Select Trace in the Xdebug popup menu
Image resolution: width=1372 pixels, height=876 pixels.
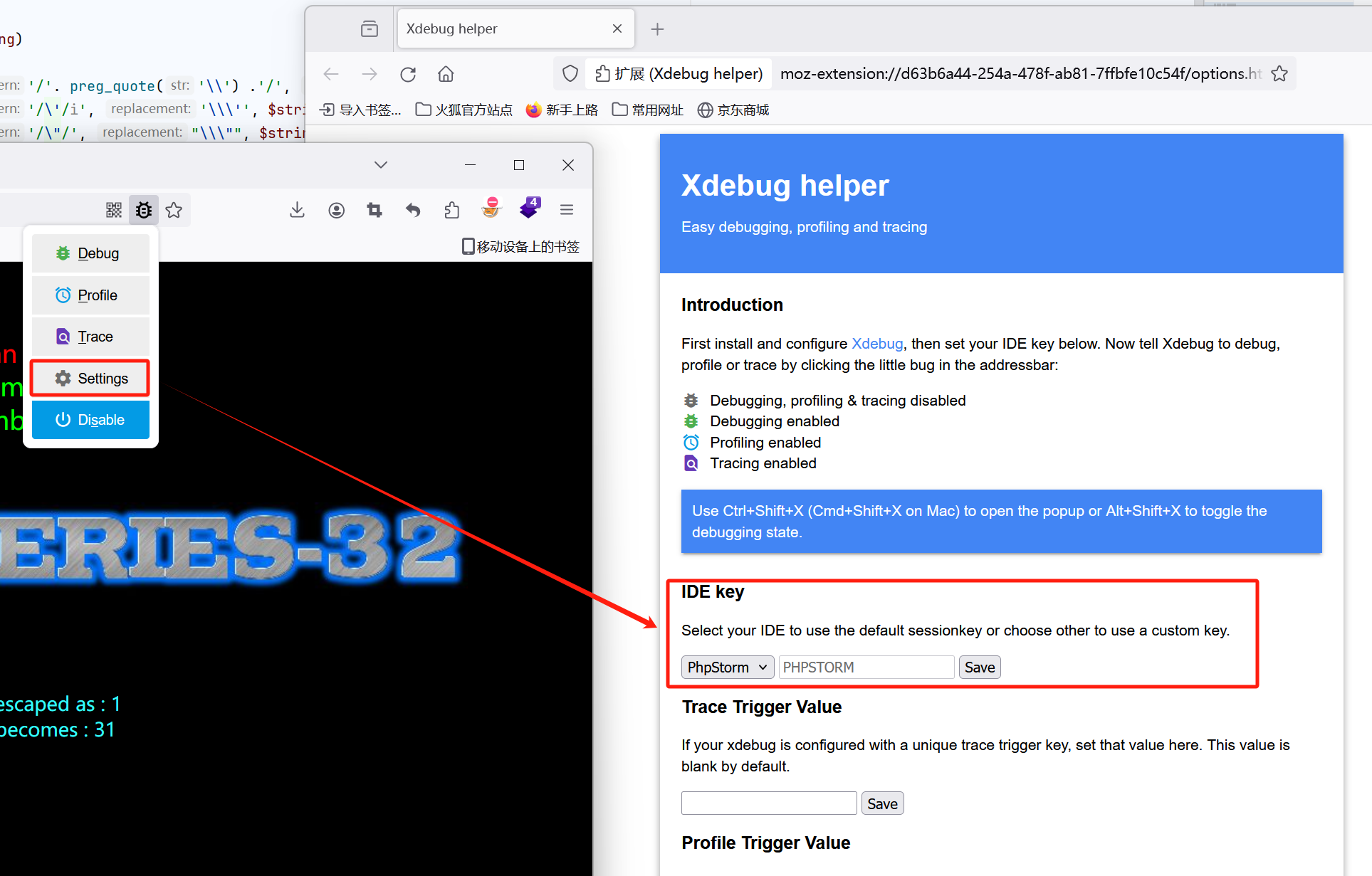pos(90,337)
